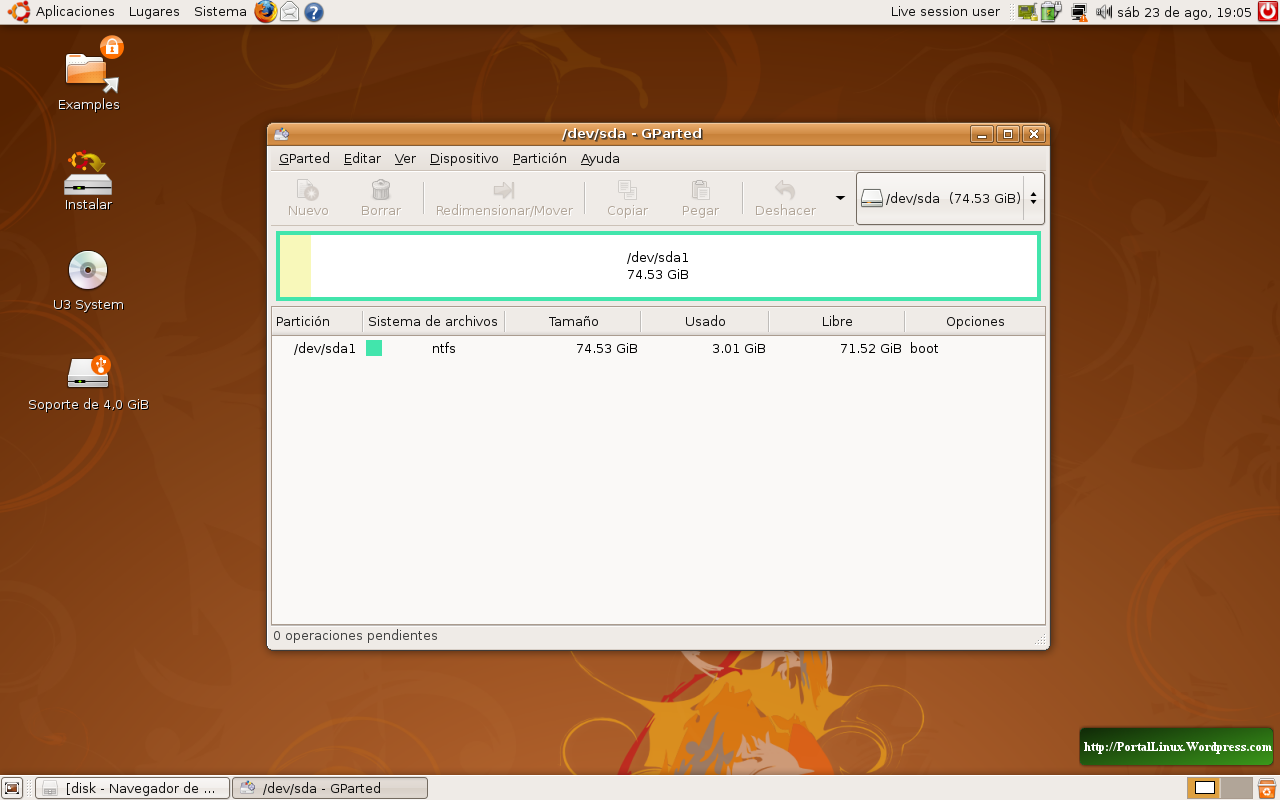Click the ntfs filesystem cell
The image size is (1280, 800).
point(444,348)
